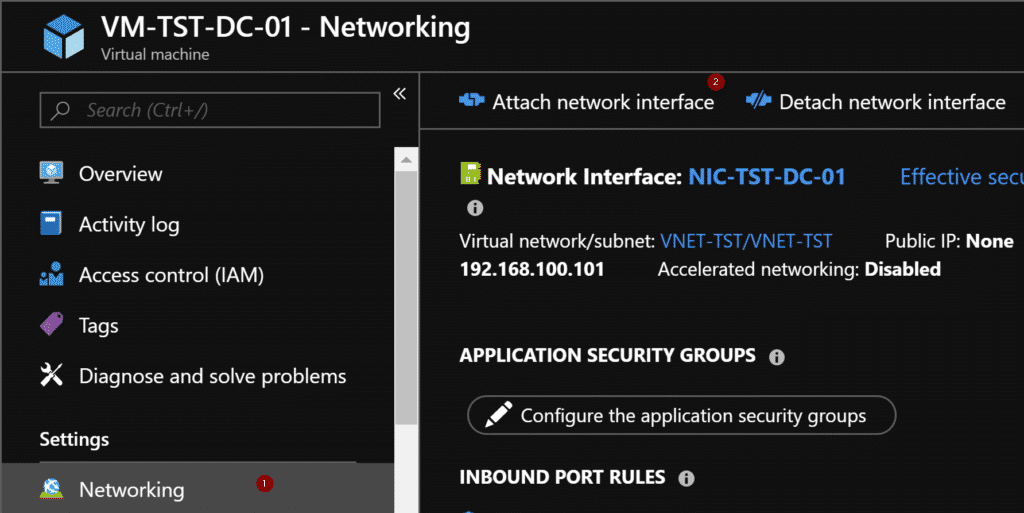The image size is (1024, 513).
Task: Click Application Security Groups info icon
Action: point(776,357)
